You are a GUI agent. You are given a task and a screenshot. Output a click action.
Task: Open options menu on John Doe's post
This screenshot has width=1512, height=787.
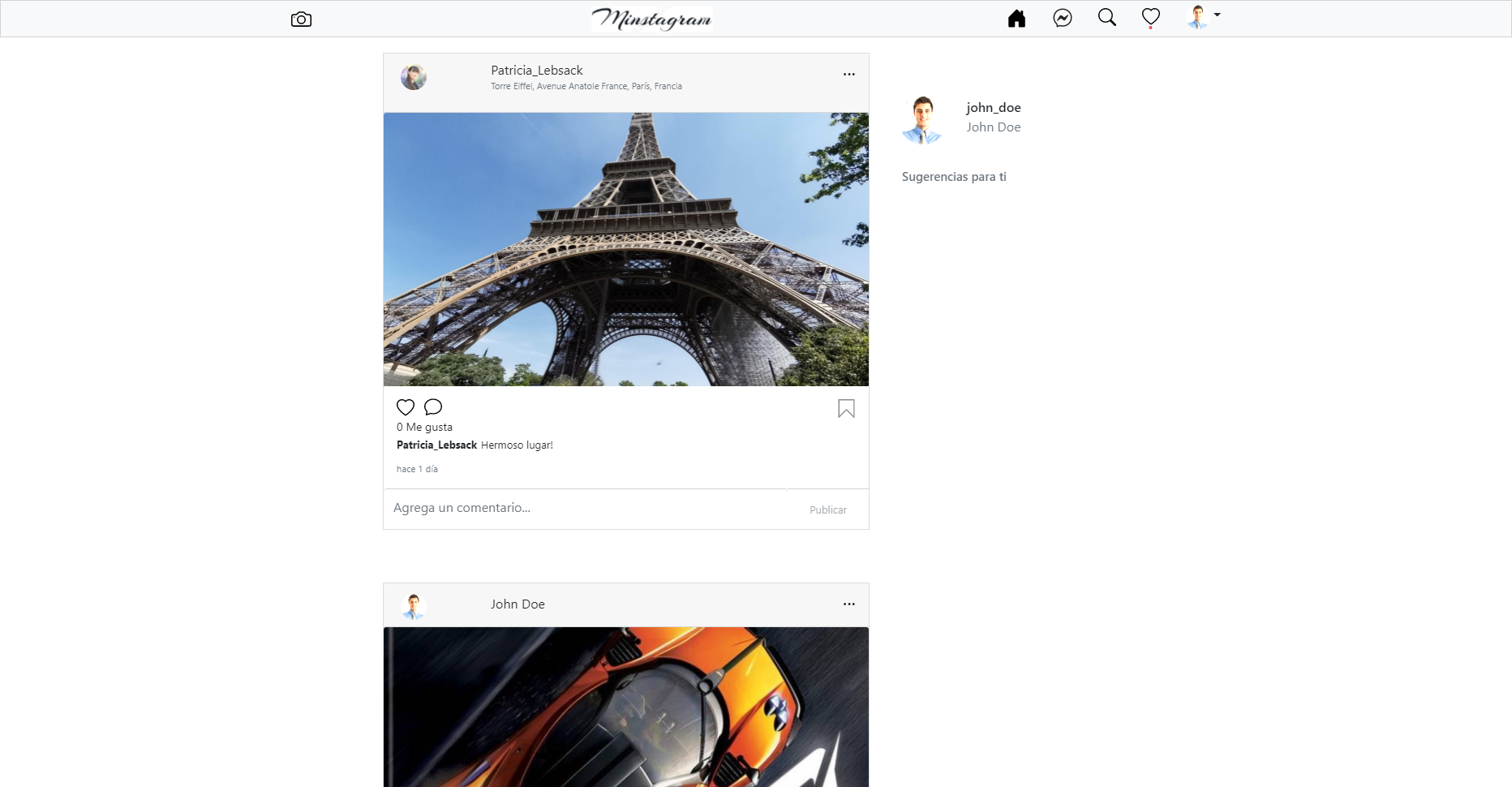(x=849, y=604)
